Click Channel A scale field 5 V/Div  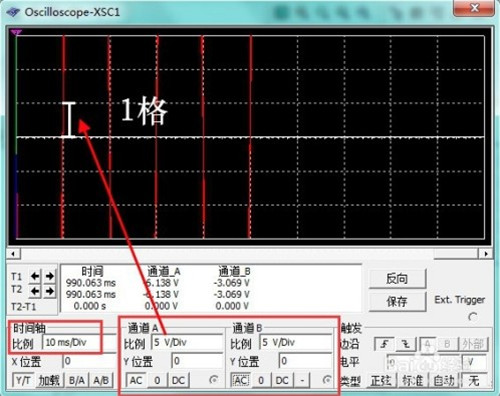click(x=187, y=342)
